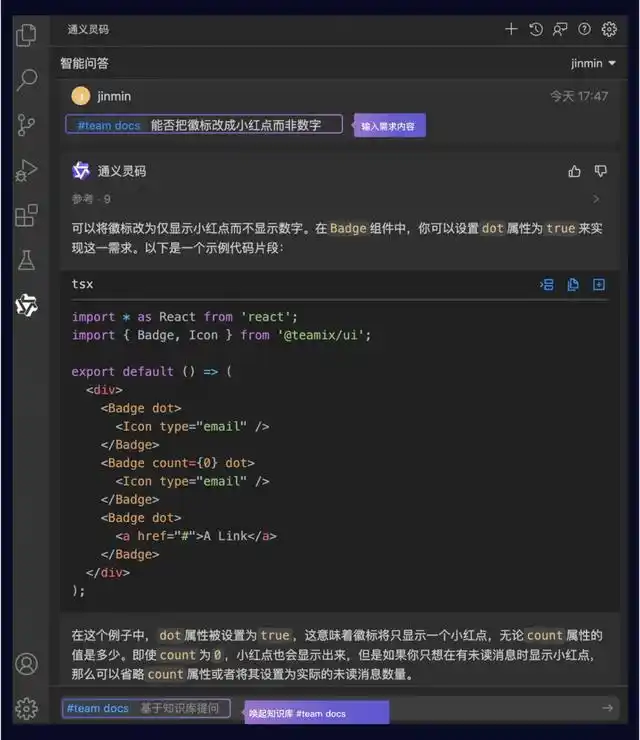
Task: Select the Tongyi Lingma sidebar icon
Action: tap(26, 305)
